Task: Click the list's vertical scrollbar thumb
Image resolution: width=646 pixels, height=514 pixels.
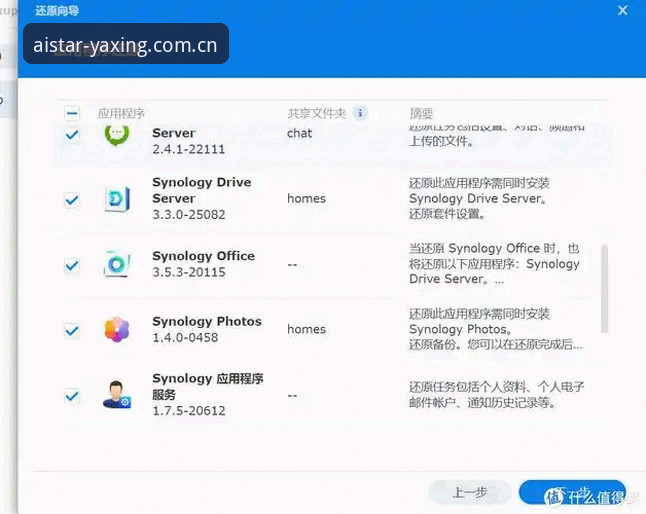Action: 604,288
